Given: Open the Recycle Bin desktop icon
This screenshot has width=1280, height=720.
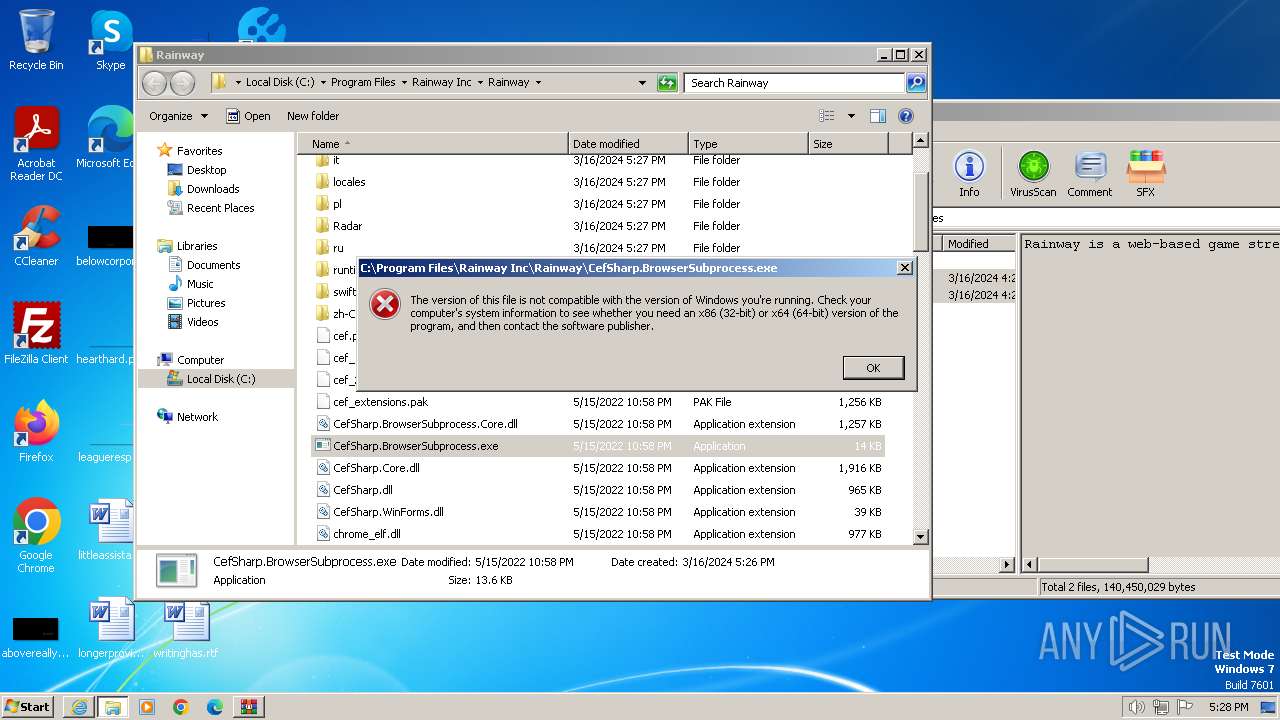Looking at the screenshot, I should (x=36, y=40).
